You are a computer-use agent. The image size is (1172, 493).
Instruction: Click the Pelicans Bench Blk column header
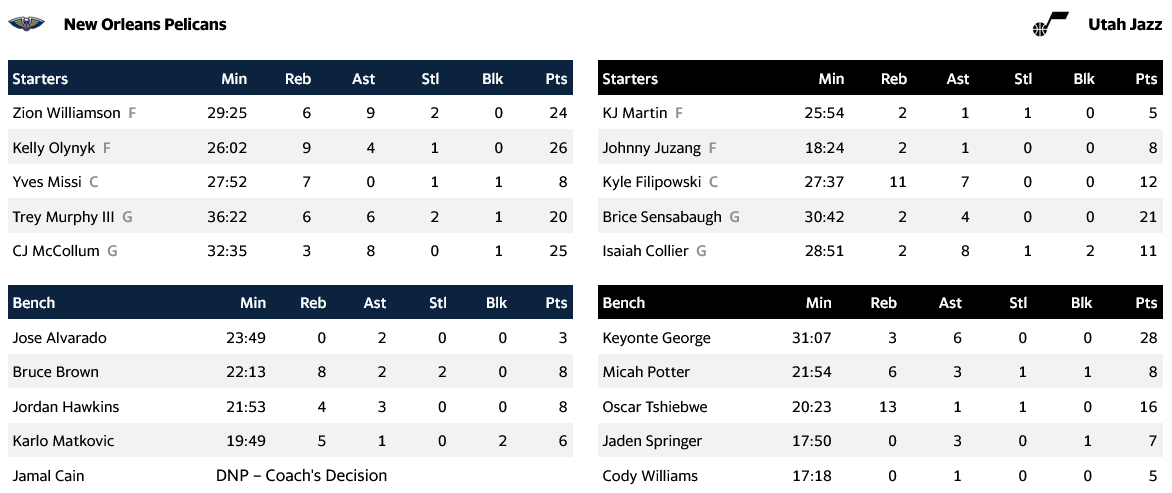(497, 303)
